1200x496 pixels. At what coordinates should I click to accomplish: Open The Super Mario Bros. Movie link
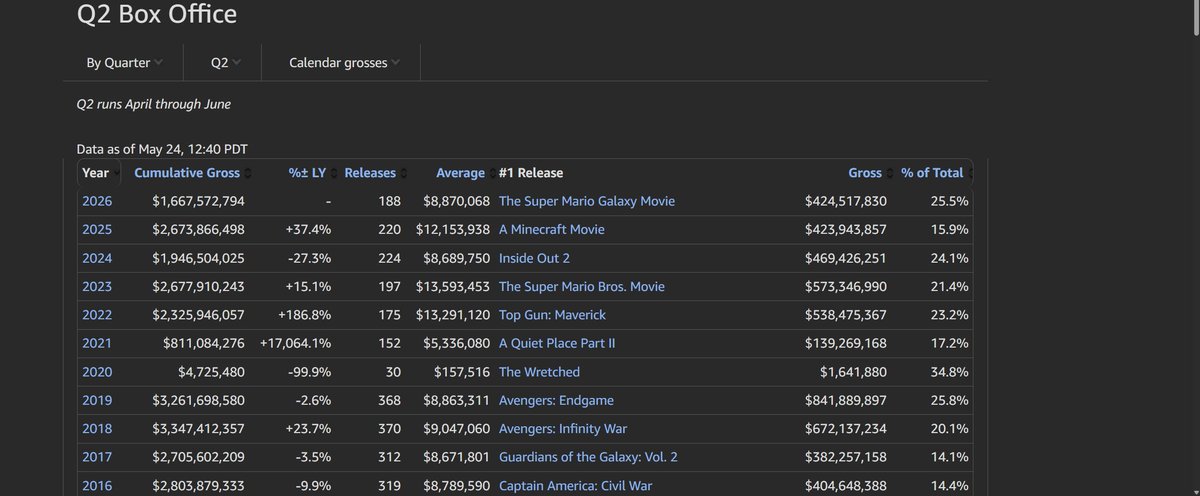[581, 286]
